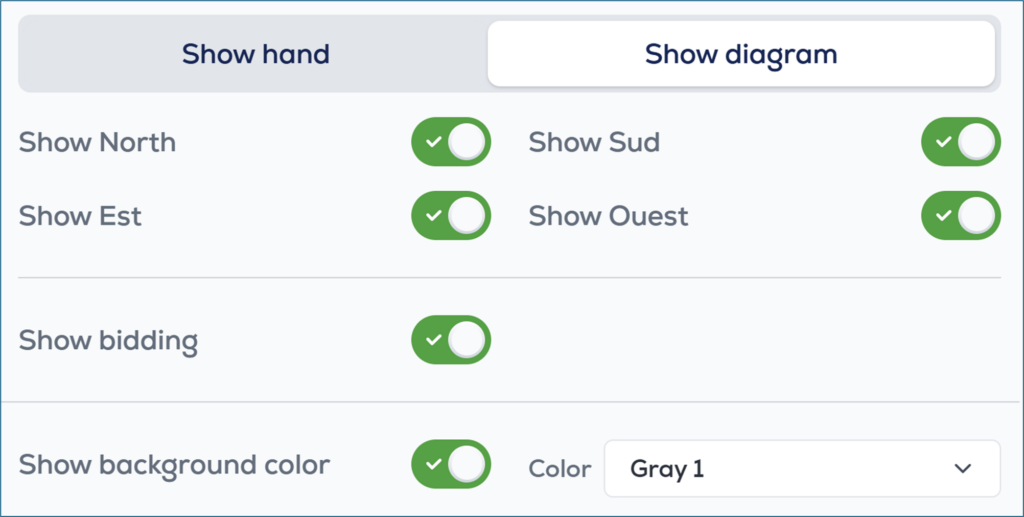This screenshot has height=517, width=1024.
Task: Click the chevron arrow of Color dropdown
Action: [x=963, y=468]
